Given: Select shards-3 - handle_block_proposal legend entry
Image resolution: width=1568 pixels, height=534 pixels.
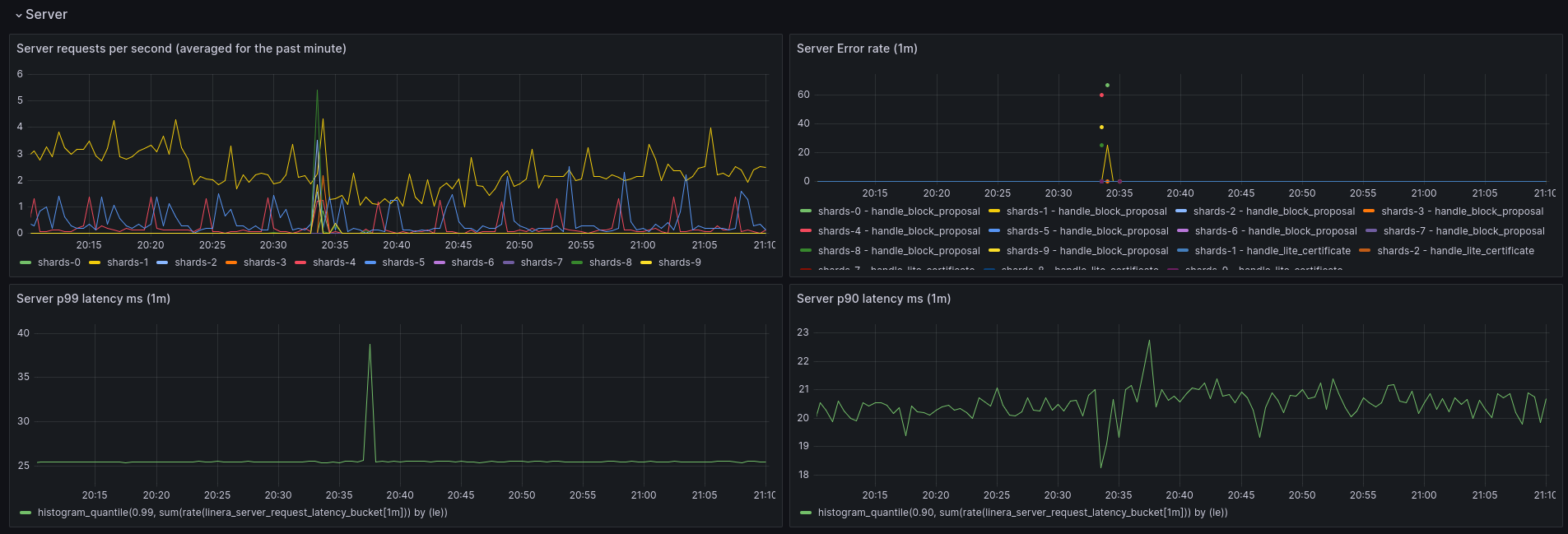Looking at the screenshot, I should click(x=1463, y=211).
